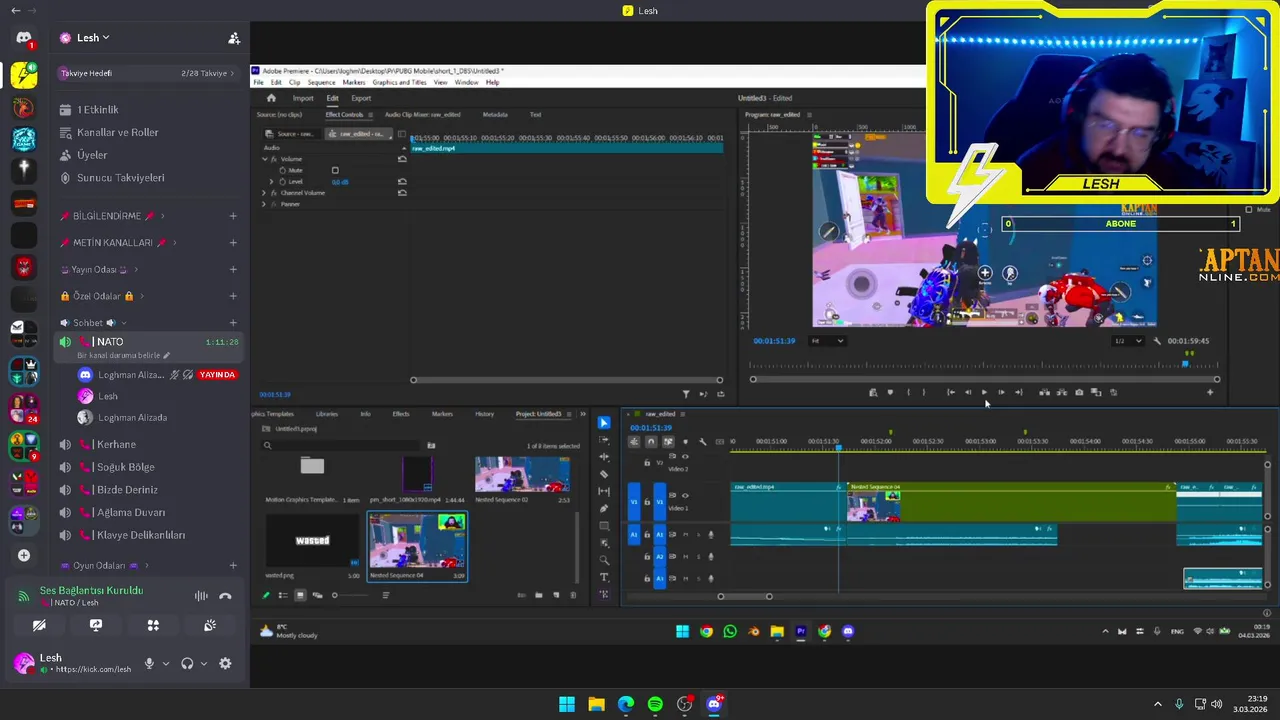Screen dimensions: 1280x720
Task: Open the Window menu in Premiere
Action: pyautogui.click(x=466, y=82)
